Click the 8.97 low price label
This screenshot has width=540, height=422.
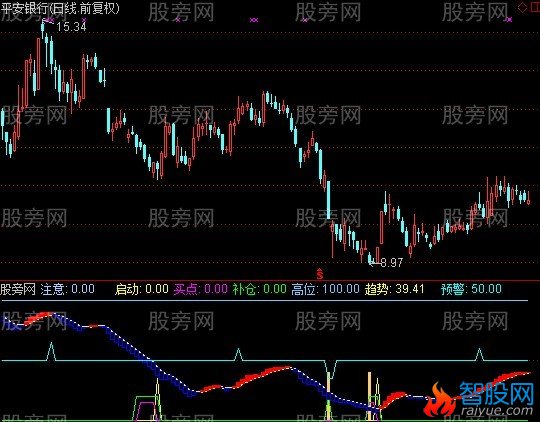click(392, 263)
